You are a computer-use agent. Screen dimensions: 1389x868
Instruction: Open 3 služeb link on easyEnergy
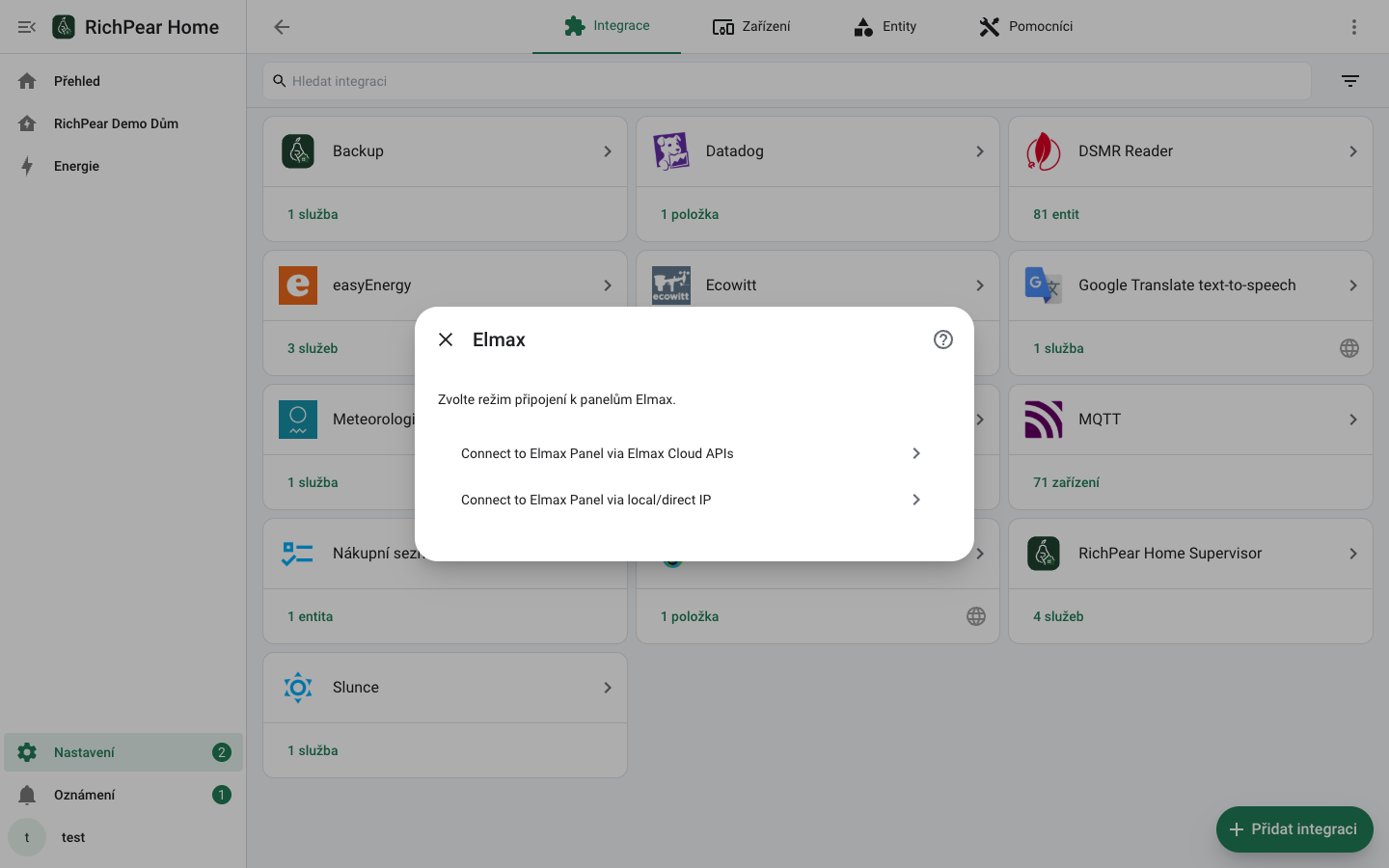click(313, 348)
